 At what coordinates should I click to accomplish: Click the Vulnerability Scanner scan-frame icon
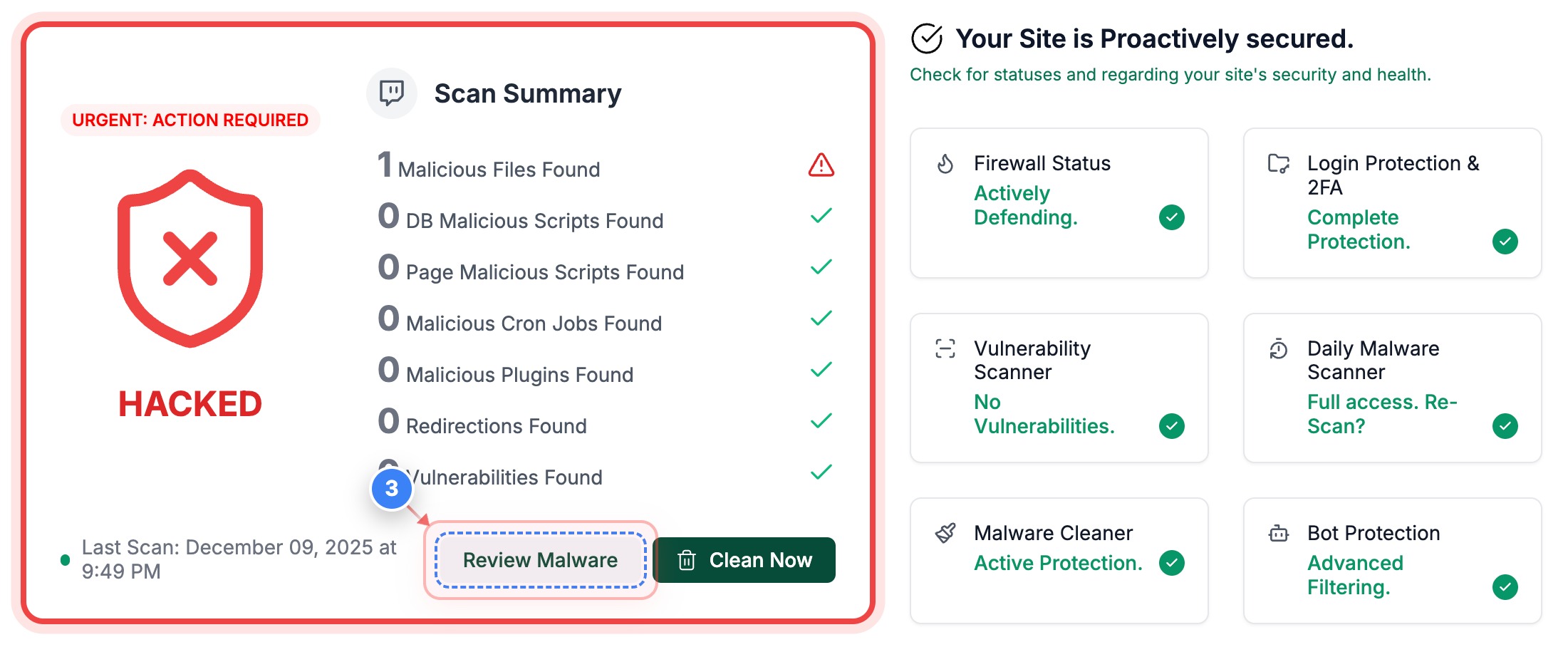945,348
